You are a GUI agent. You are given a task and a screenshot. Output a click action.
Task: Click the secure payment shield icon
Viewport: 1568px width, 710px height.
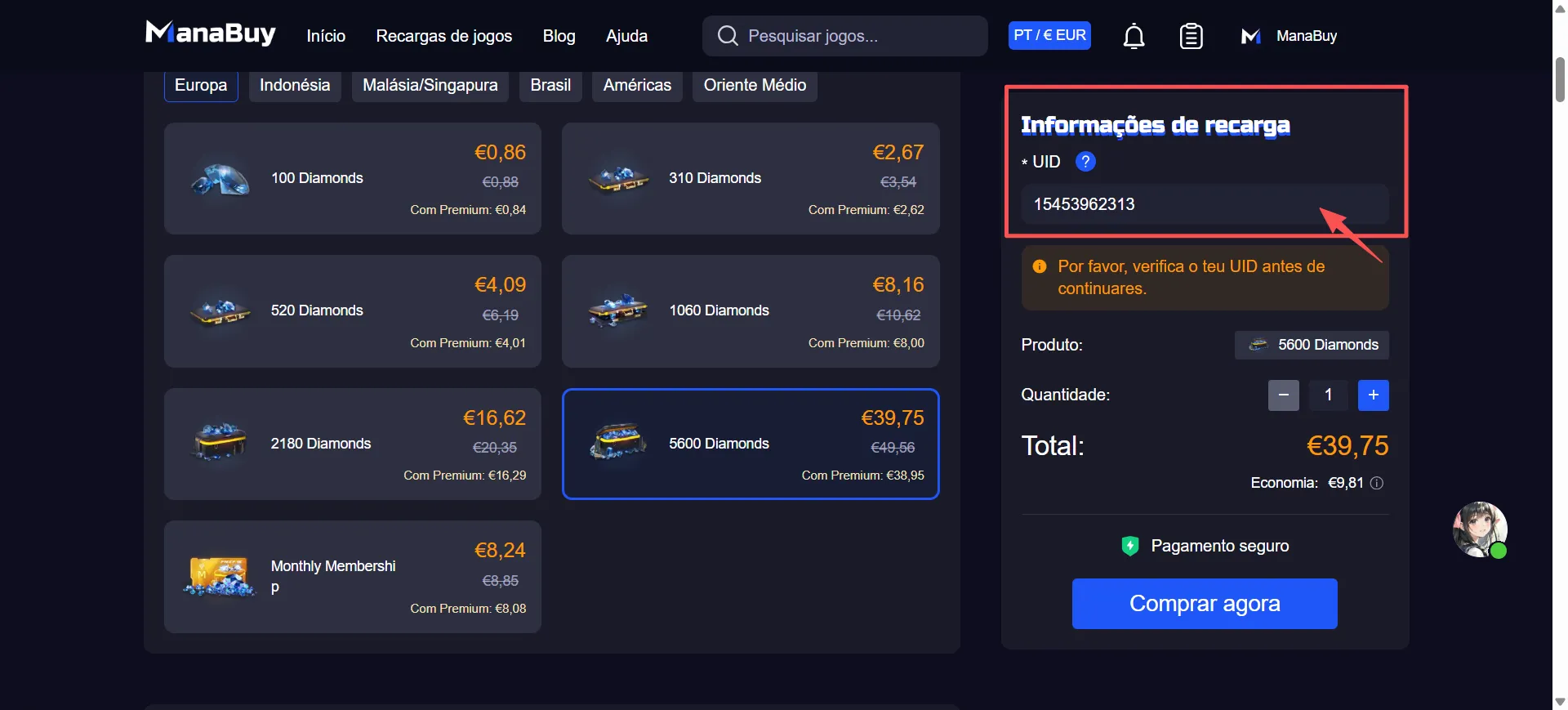[x=1129, y=546]
